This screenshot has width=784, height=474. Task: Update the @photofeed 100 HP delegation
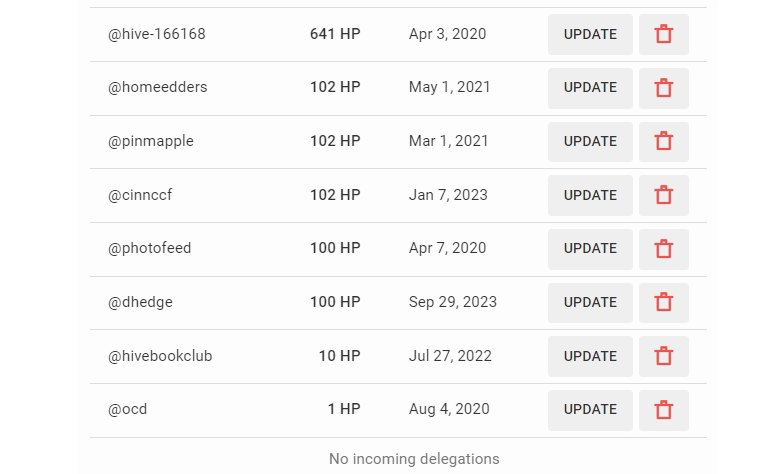[x=590, y=250]
